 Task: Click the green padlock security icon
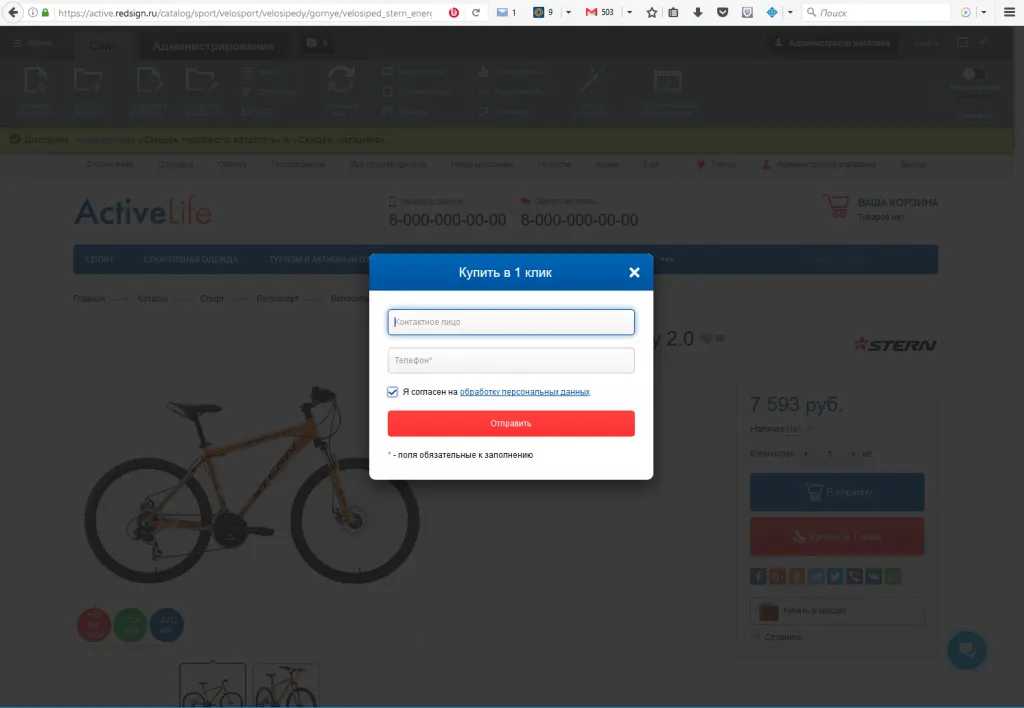click(45, 12)
